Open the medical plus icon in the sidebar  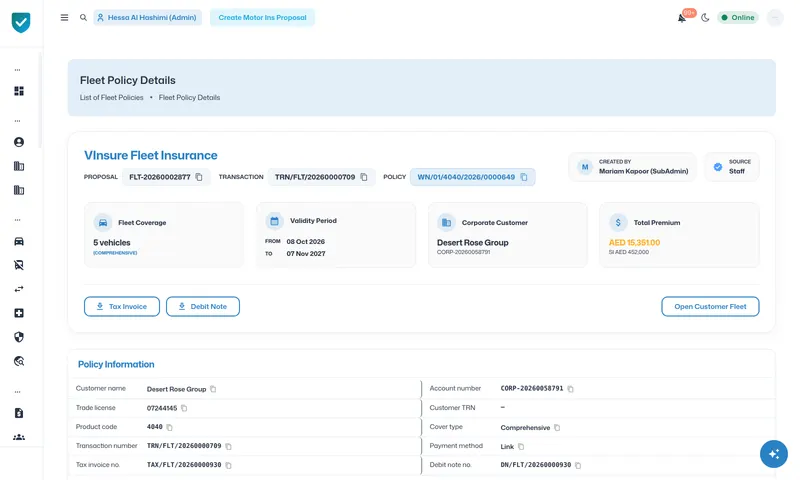(19, 313)
